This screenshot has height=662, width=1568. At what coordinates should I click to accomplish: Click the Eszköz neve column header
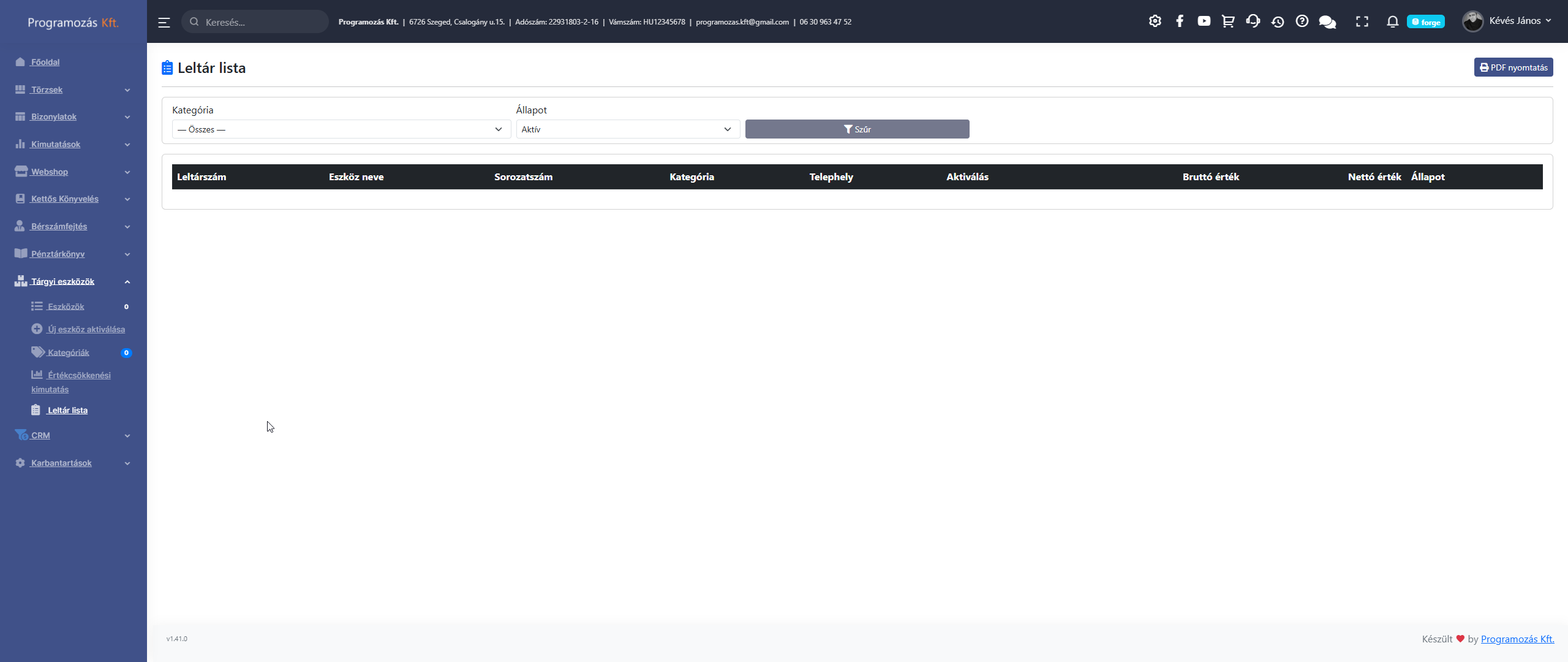coord(356,177)
